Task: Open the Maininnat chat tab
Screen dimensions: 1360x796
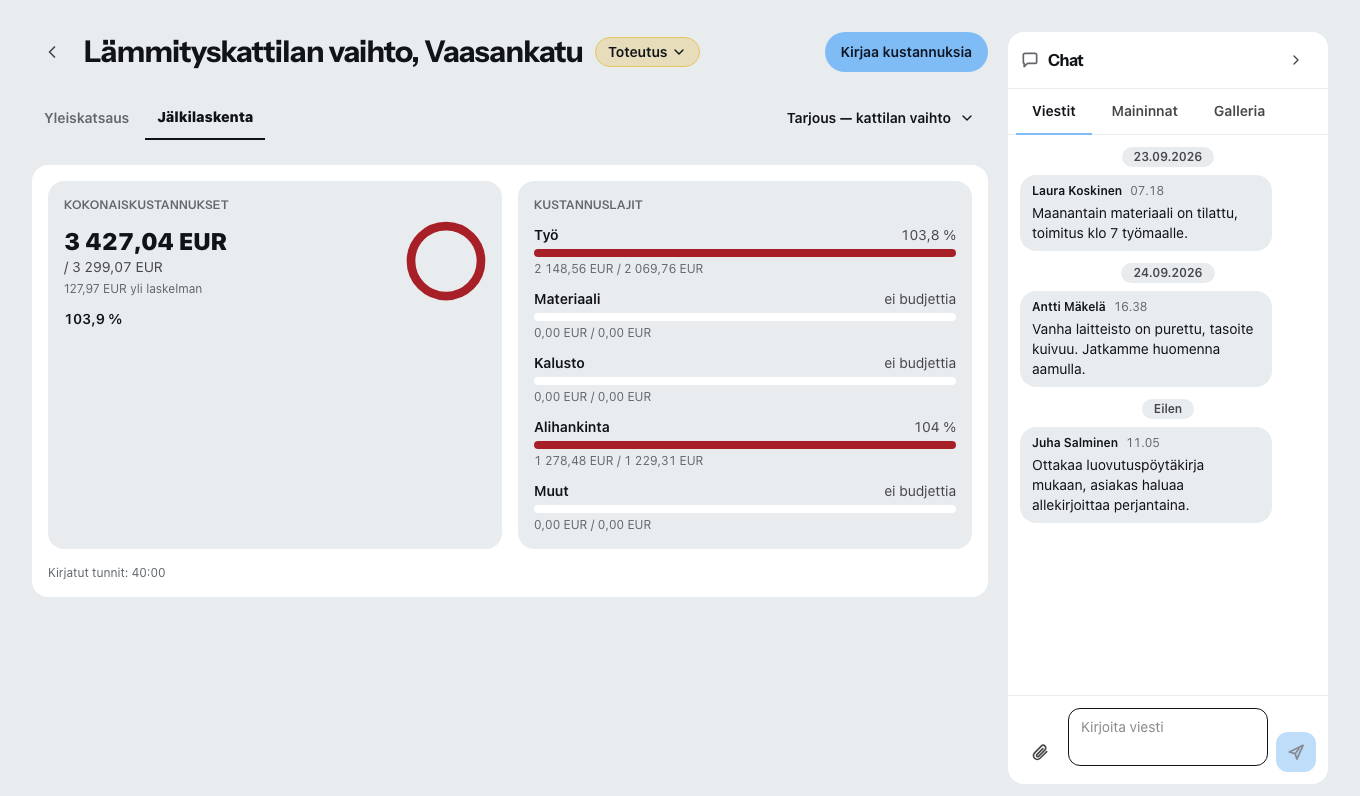Action: point(1145,111)
